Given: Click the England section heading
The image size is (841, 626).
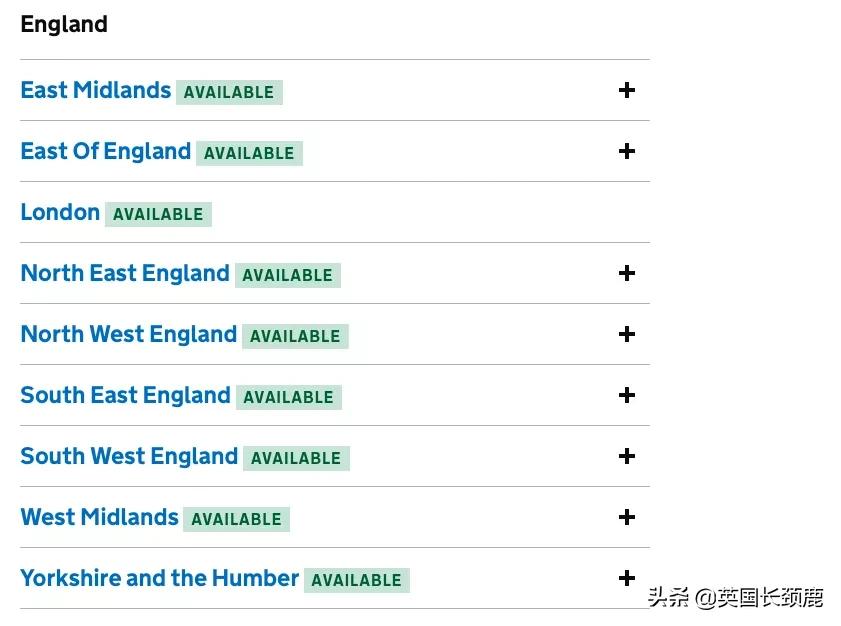Looking at the screenshot, I should [x=64, y=24].
